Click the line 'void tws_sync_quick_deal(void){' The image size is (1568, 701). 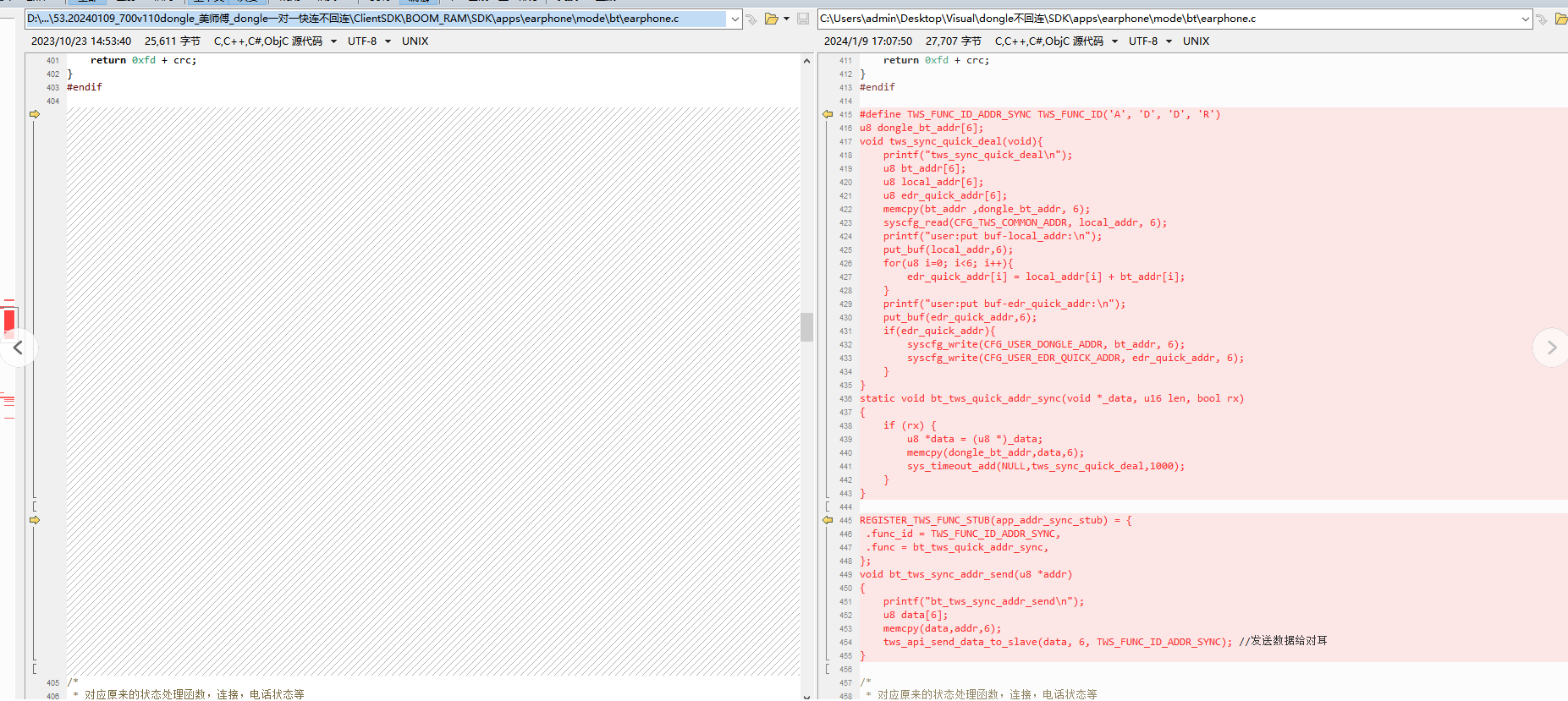click(951, 141)
